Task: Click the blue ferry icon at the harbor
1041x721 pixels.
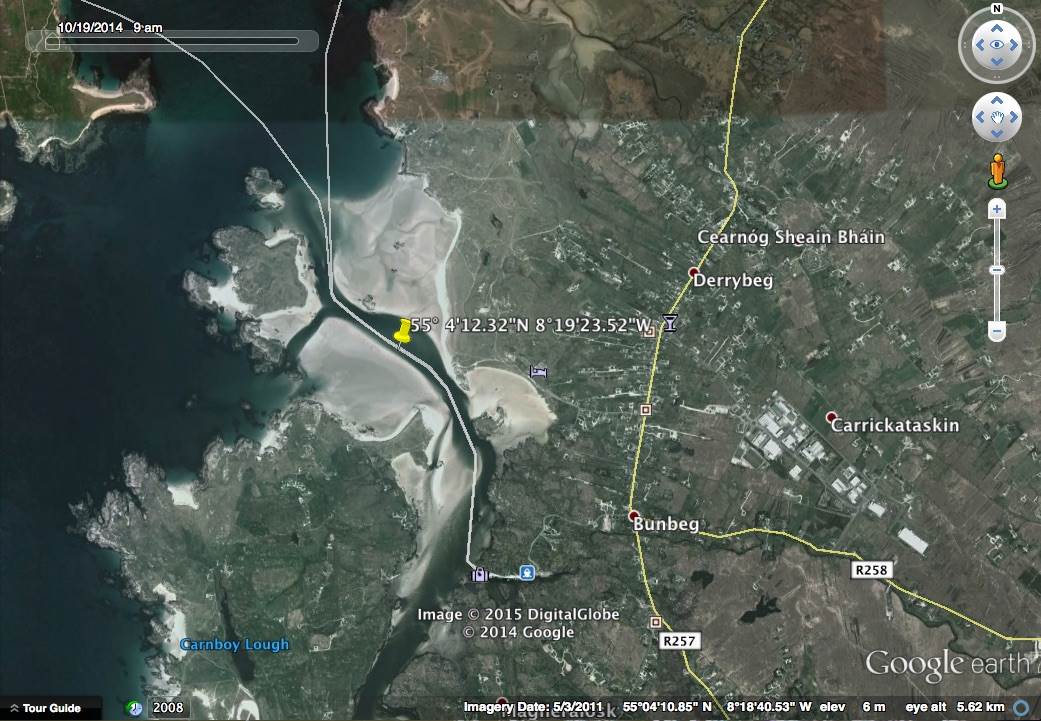Action: pyautogui.click(x=526, y=573)
